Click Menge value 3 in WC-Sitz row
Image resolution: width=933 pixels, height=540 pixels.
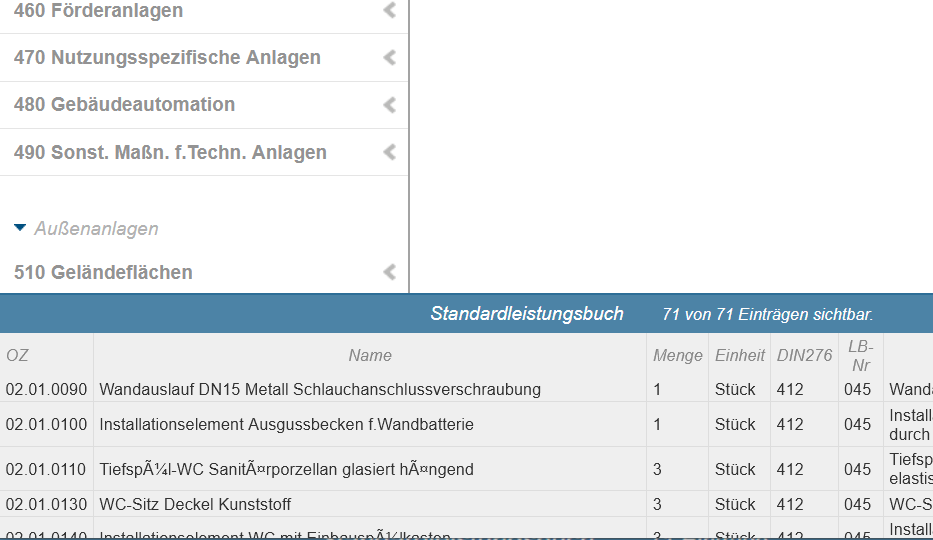657,504
